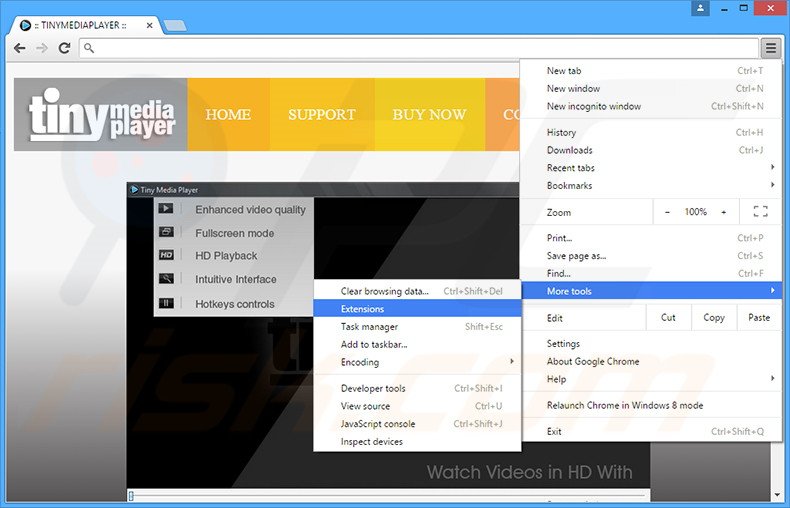Toggle fullscreen icon in Zoom row

[760, 212]
